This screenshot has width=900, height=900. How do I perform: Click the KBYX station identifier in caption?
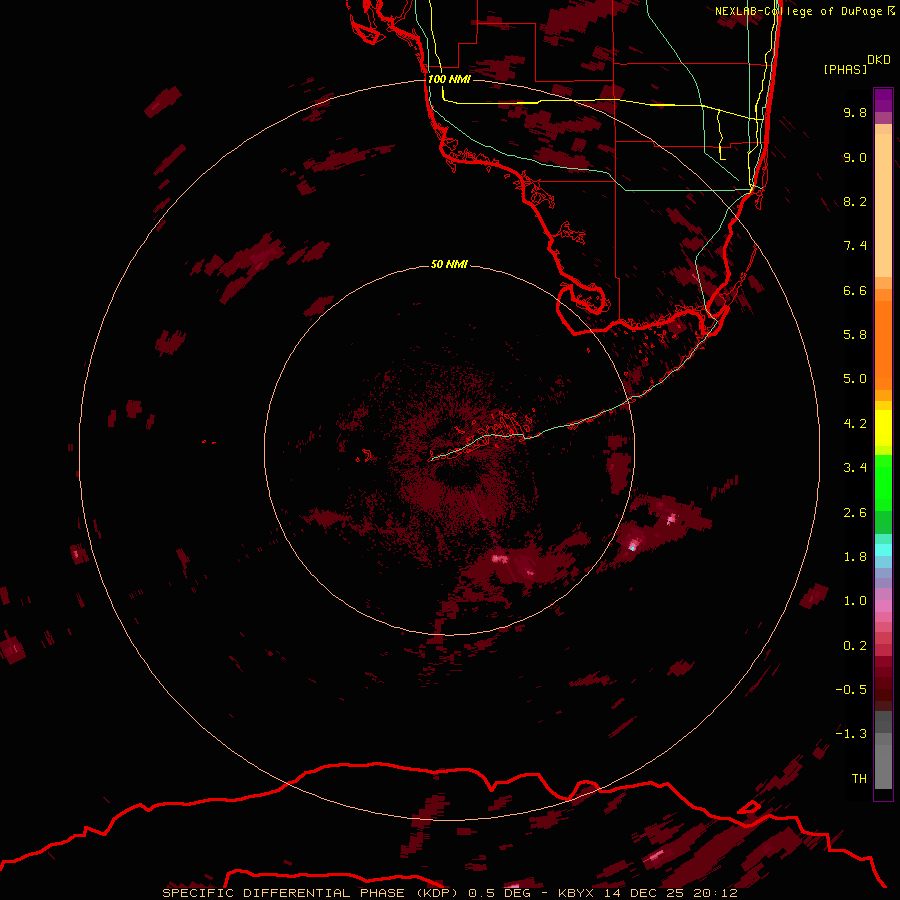point(576,893)
